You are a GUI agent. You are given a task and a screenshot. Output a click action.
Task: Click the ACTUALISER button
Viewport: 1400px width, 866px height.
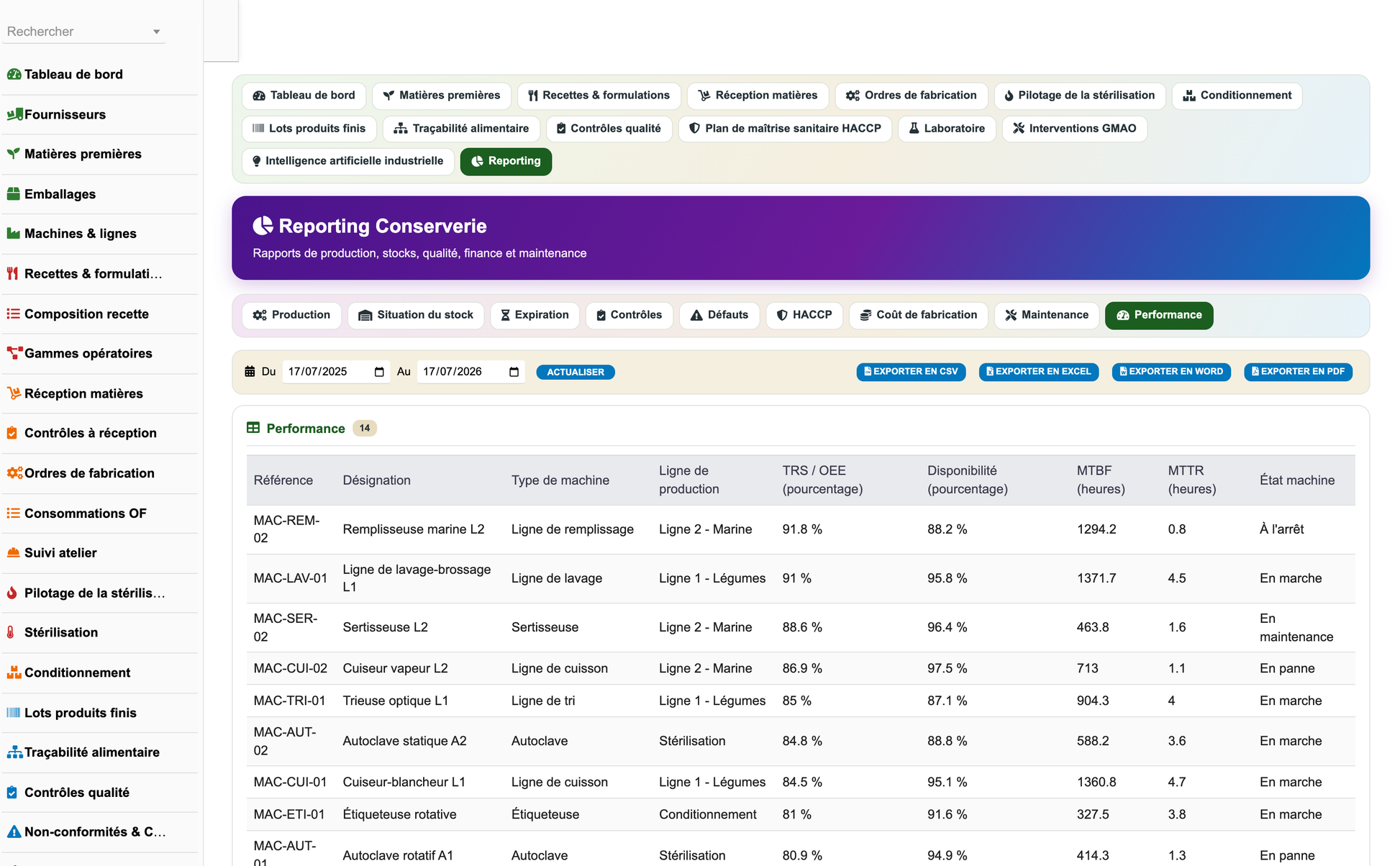point(576,373)
